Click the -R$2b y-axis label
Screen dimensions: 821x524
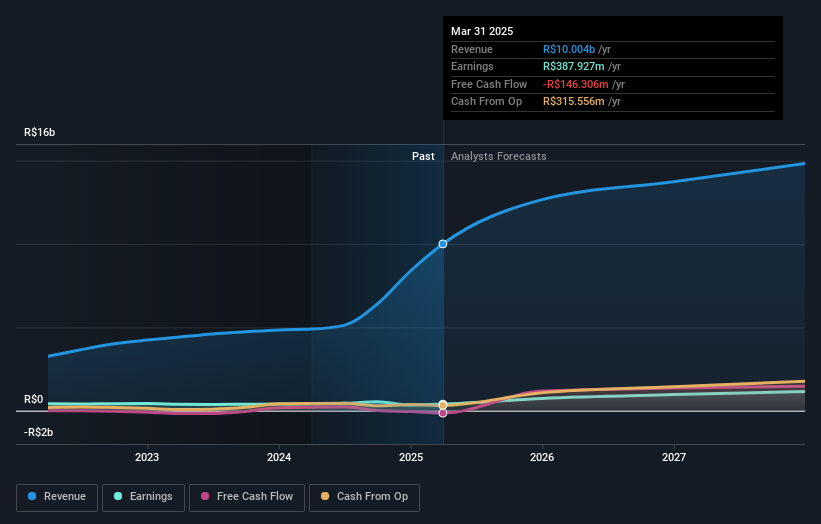pos(38,432)
